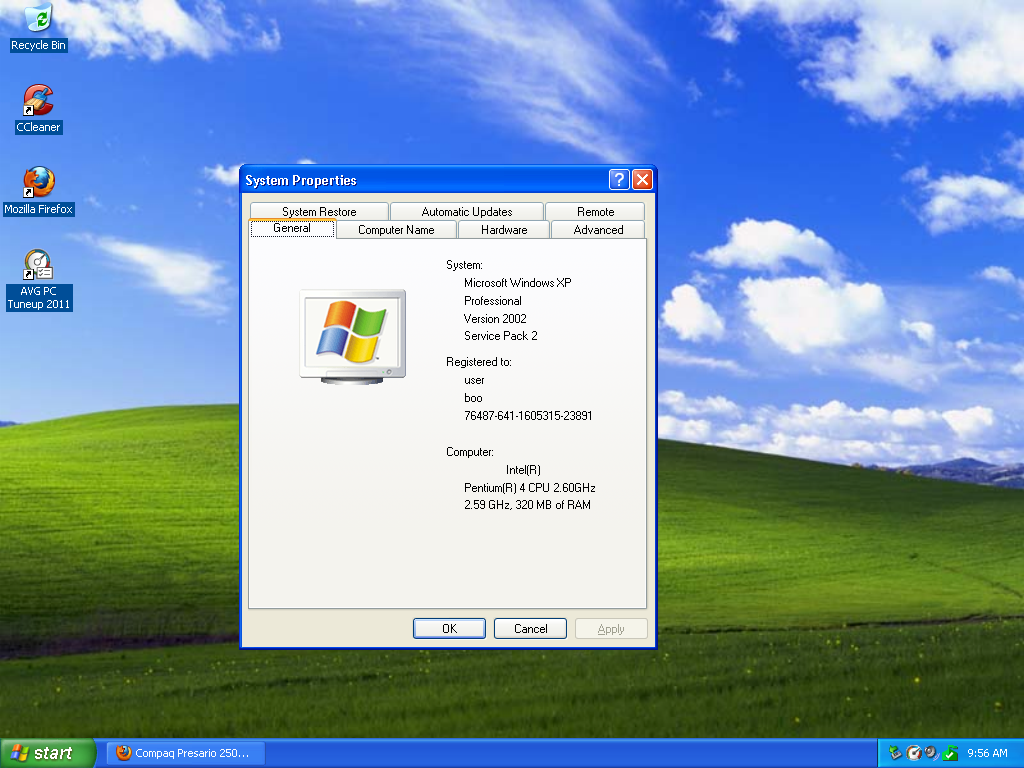The height and width of the screenshot is (768, 1024).
Task: Close the System Properties dialog
Action: point(643,180)
